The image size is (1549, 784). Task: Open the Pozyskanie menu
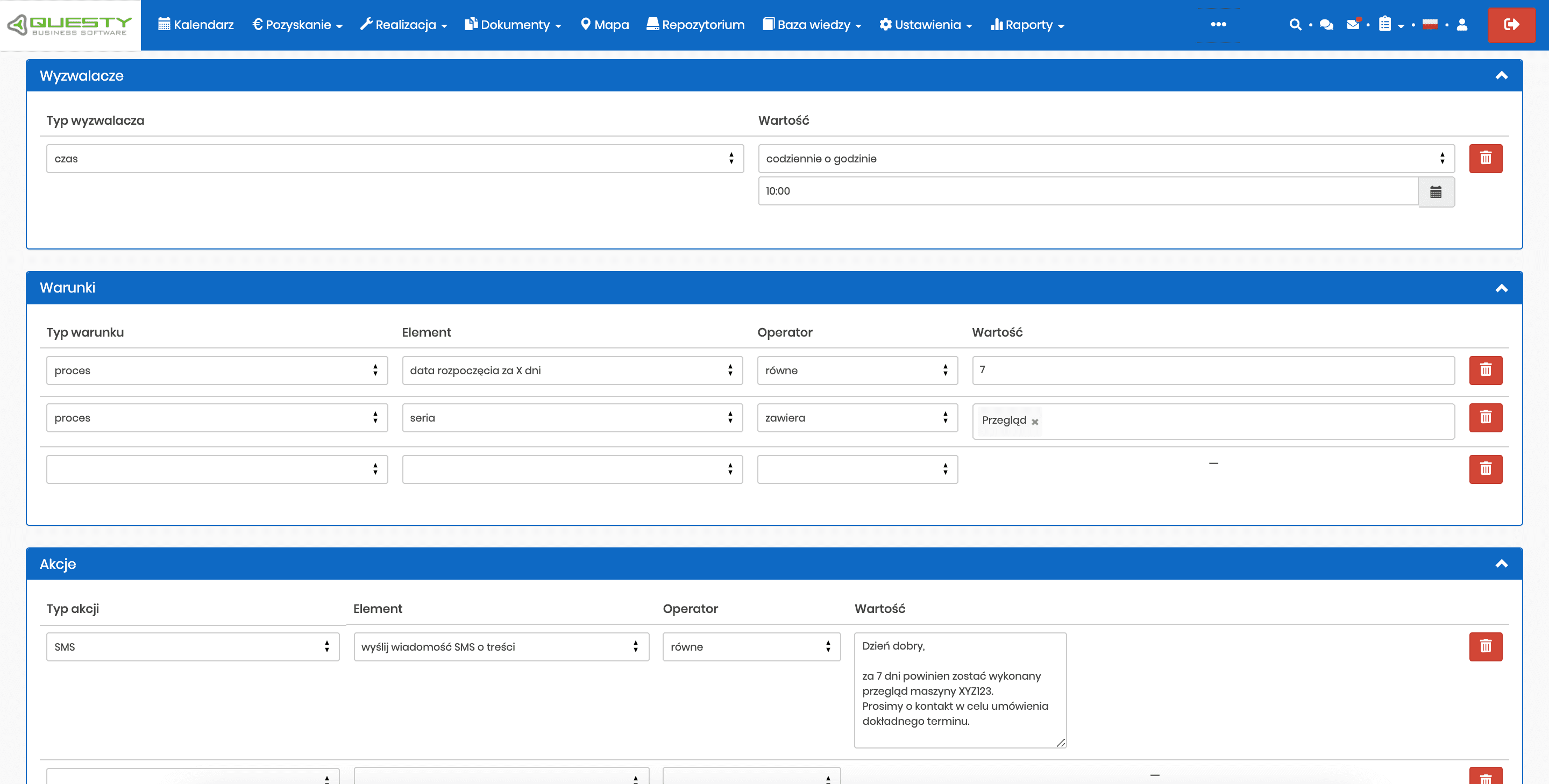click(297, 25)
